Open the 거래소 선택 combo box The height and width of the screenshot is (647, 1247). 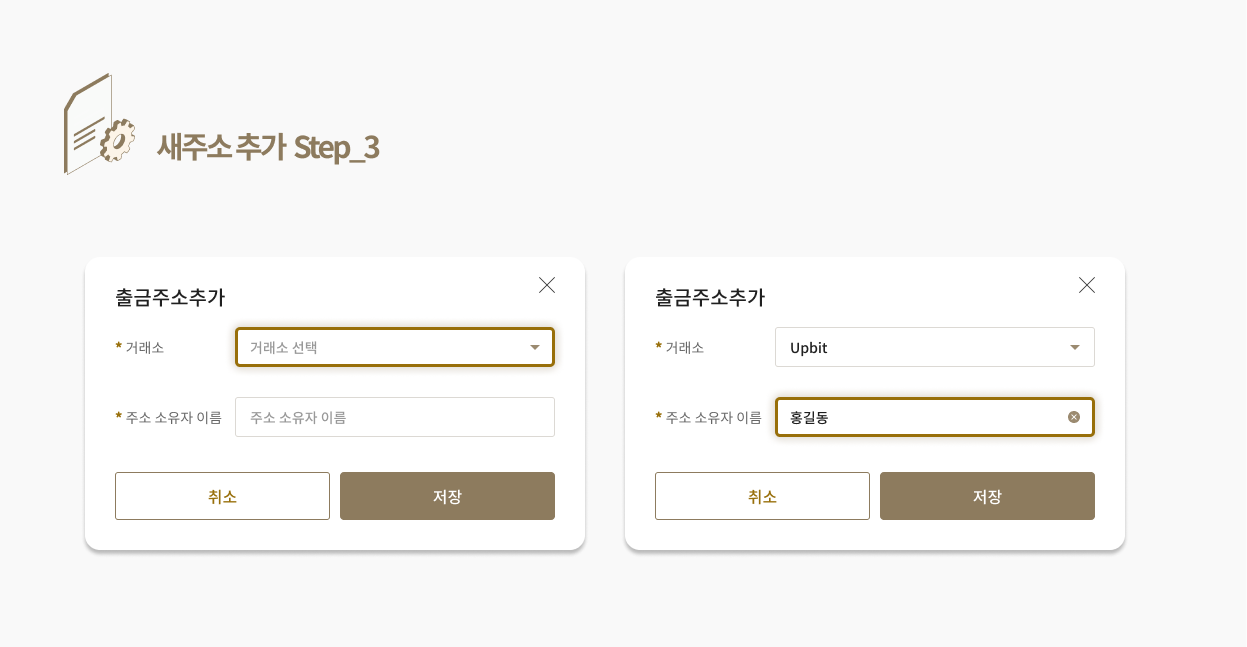(x=395, y=347)
